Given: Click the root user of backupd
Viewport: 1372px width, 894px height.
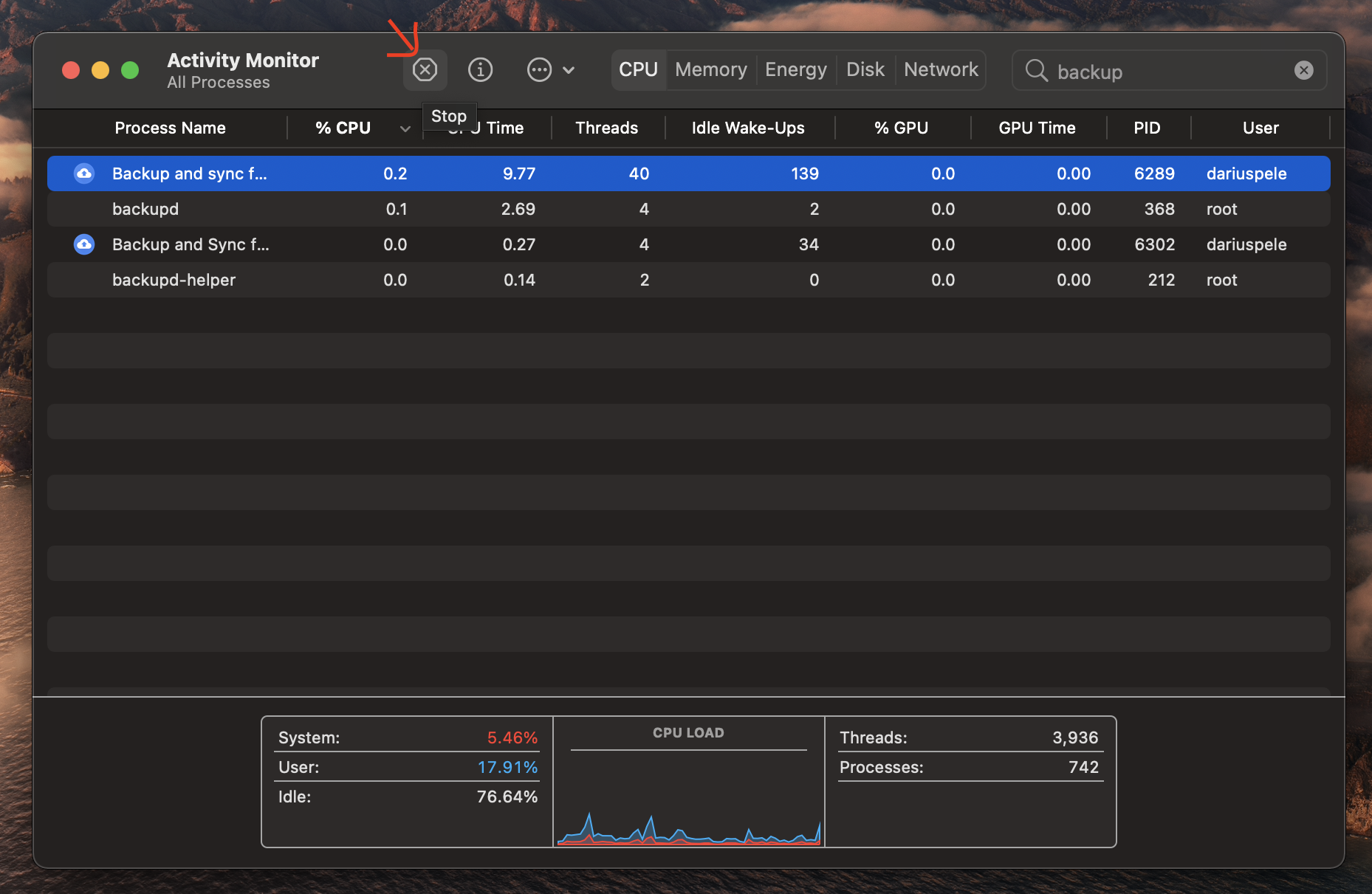Looking at the screenshot, I should [1221, 209].
